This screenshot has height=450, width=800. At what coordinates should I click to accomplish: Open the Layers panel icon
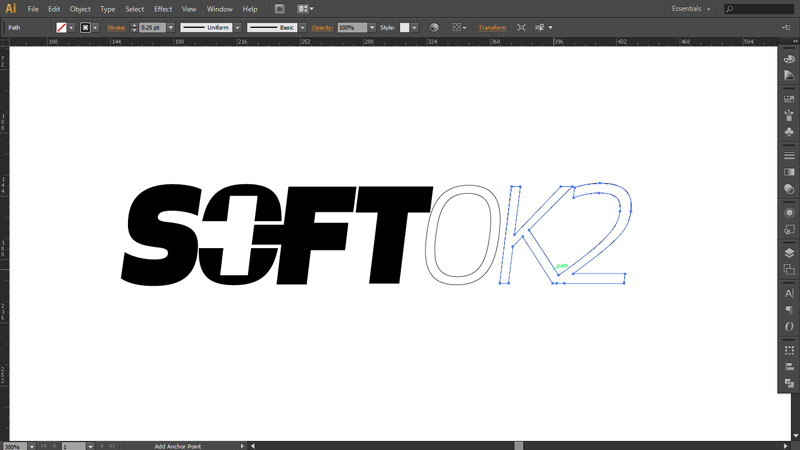[789, 252]
